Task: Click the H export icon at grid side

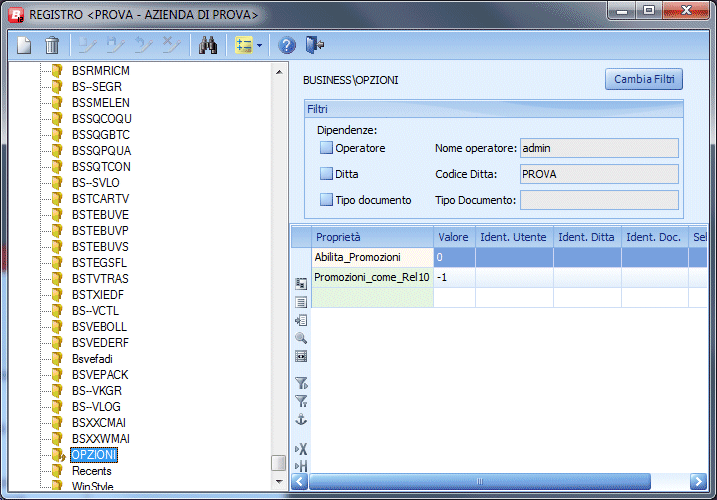Action: tap(301, 466)
